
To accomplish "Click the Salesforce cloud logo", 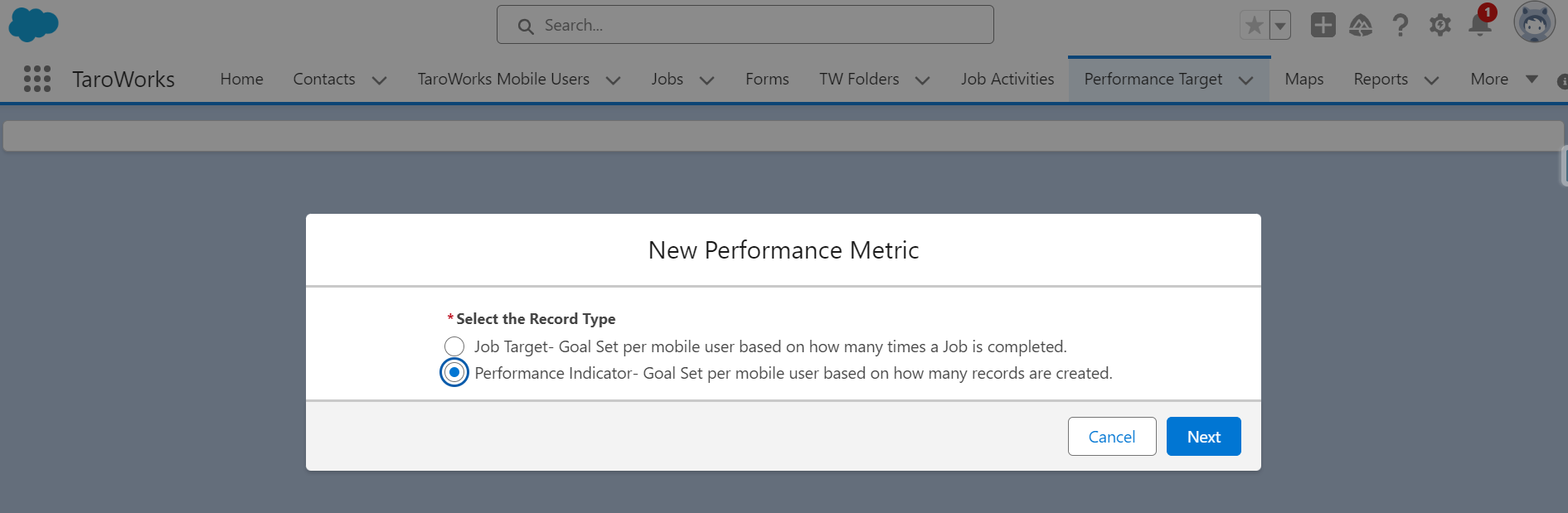I will pyautogui.click(x=33, y=25).
